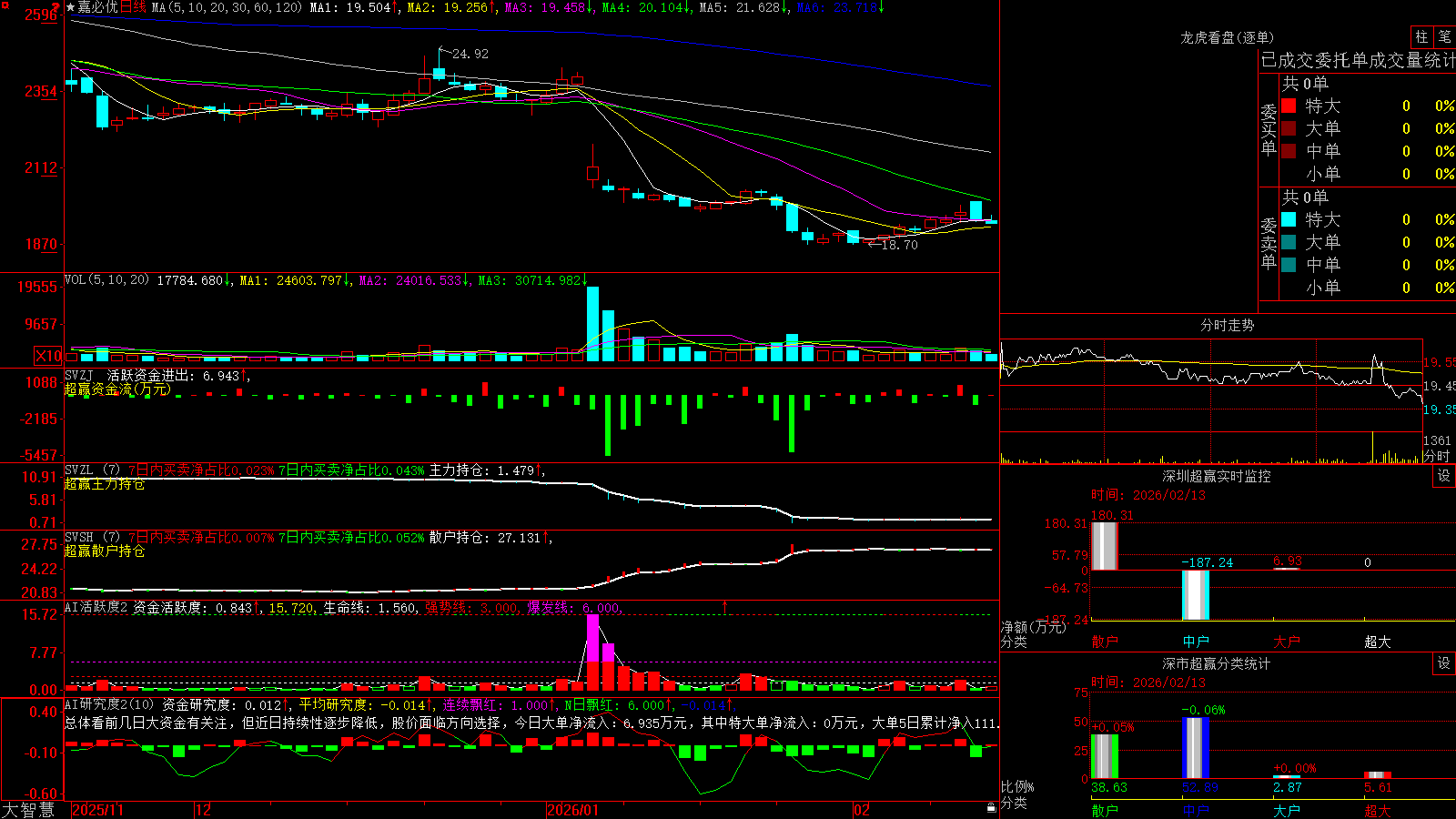
Task: Click the 散户 38.63 bar in 分类统计
Action: point(1104,756)
